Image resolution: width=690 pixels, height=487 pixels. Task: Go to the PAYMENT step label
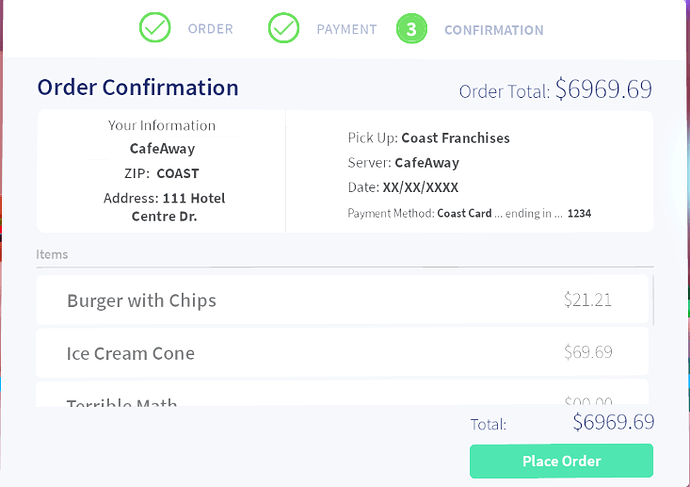click(347, 29)
